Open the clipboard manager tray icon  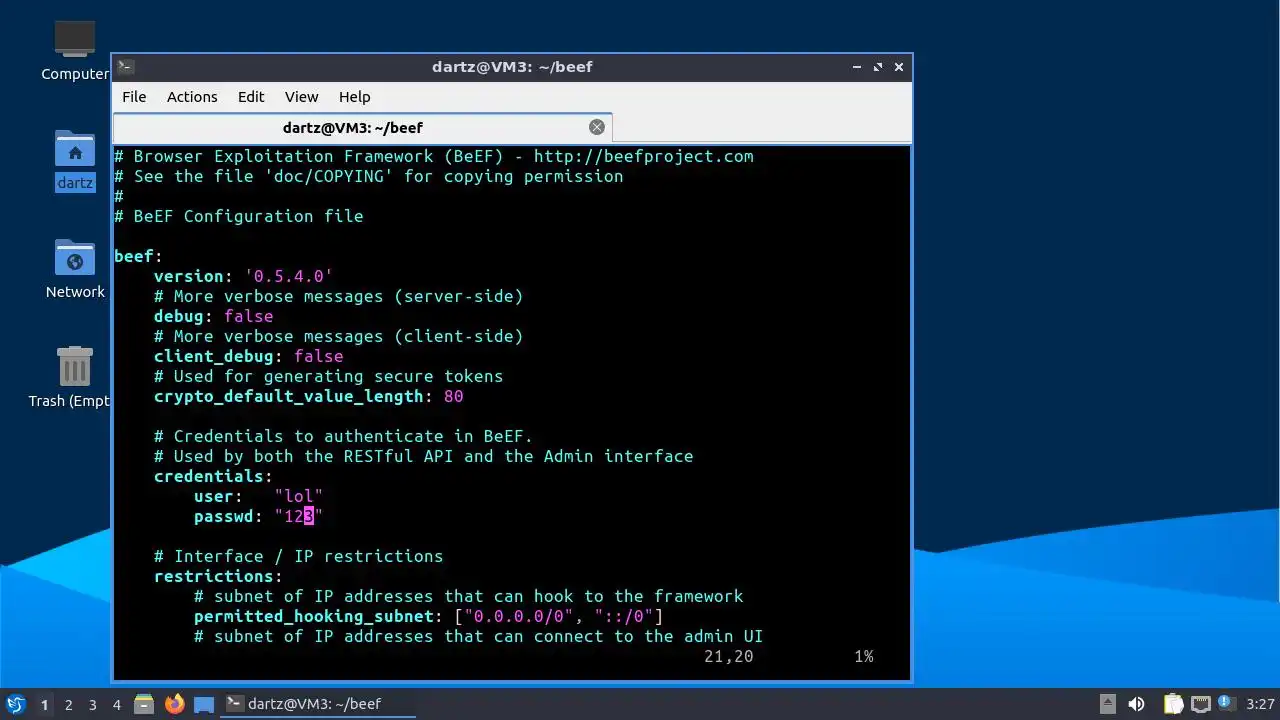[x=1173, y=704]
